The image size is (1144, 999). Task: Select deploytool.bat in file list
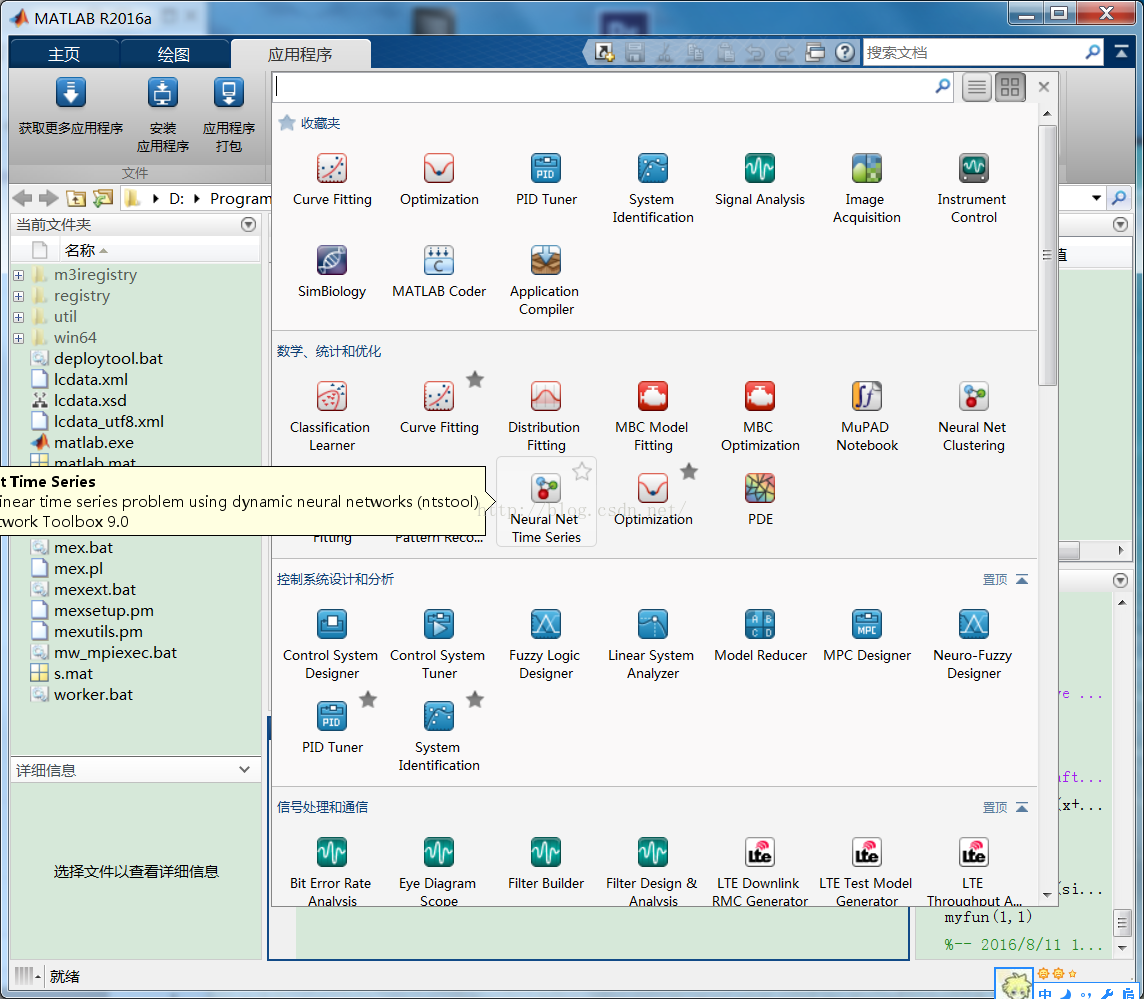point(108,359)
